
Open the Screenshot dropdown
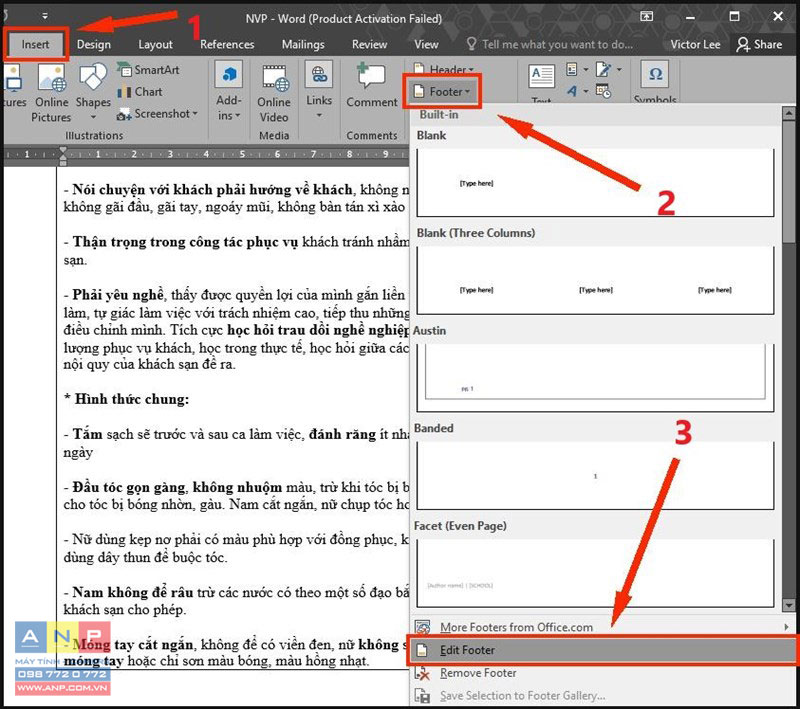[x=157, y=114]
